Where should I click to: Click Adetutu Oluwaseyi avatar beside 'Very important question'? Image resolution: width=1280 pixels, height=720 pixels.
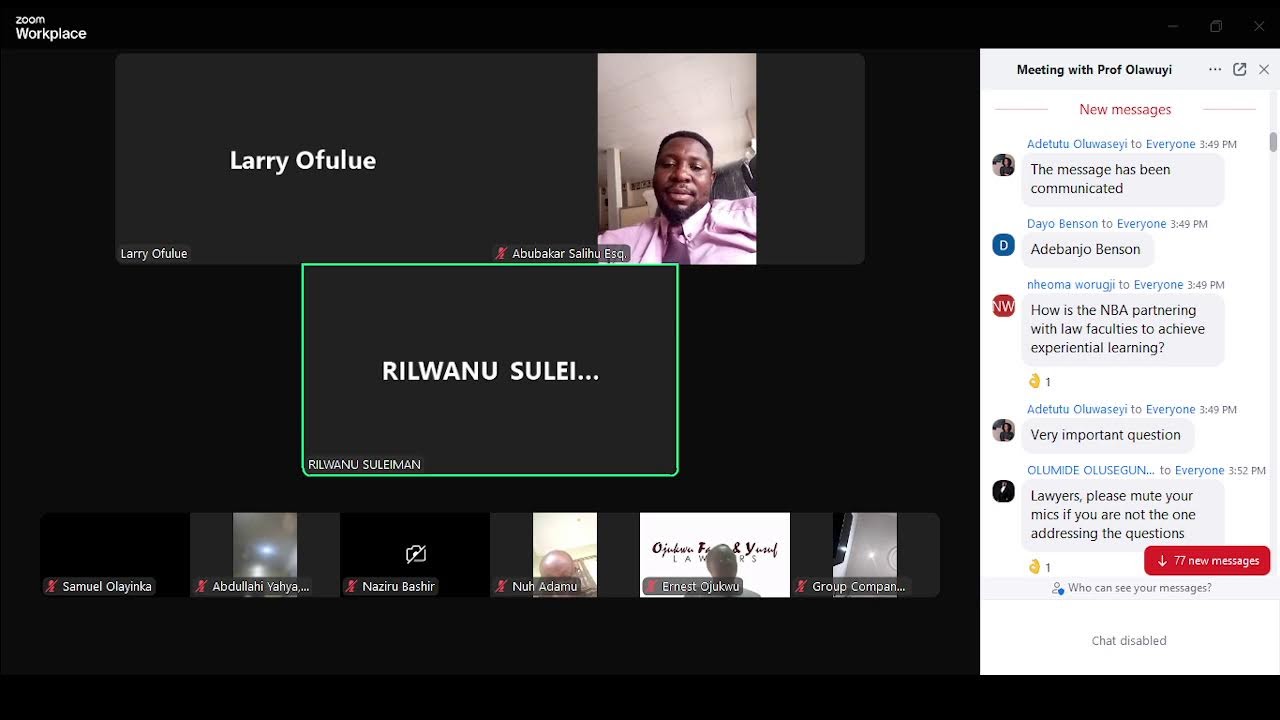pos(1004,430)
